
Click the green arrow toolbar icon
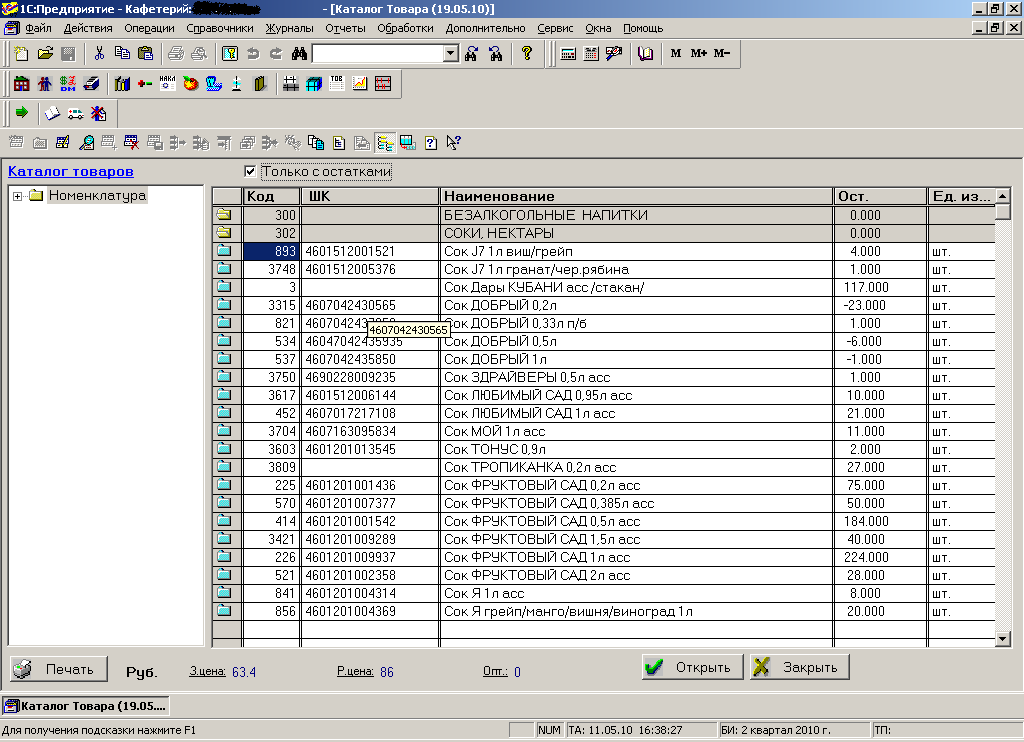coord(21,113)
